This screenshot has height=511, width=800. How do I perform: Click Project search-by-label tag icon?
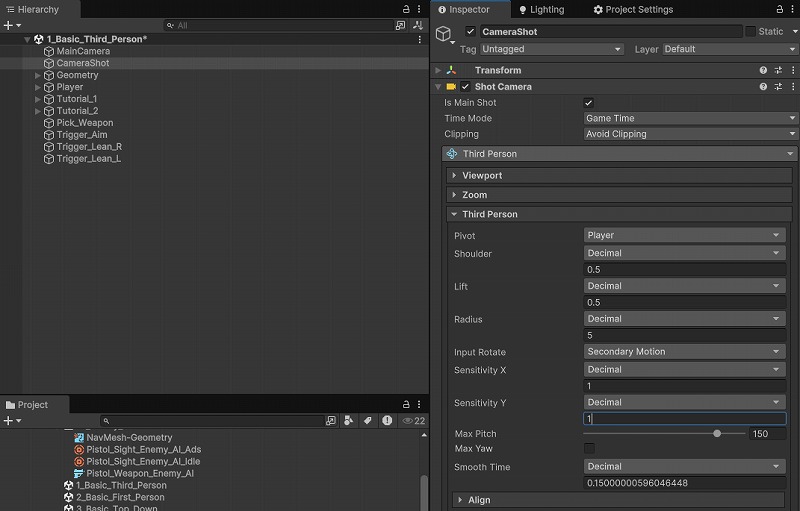(x=368, y=421)
